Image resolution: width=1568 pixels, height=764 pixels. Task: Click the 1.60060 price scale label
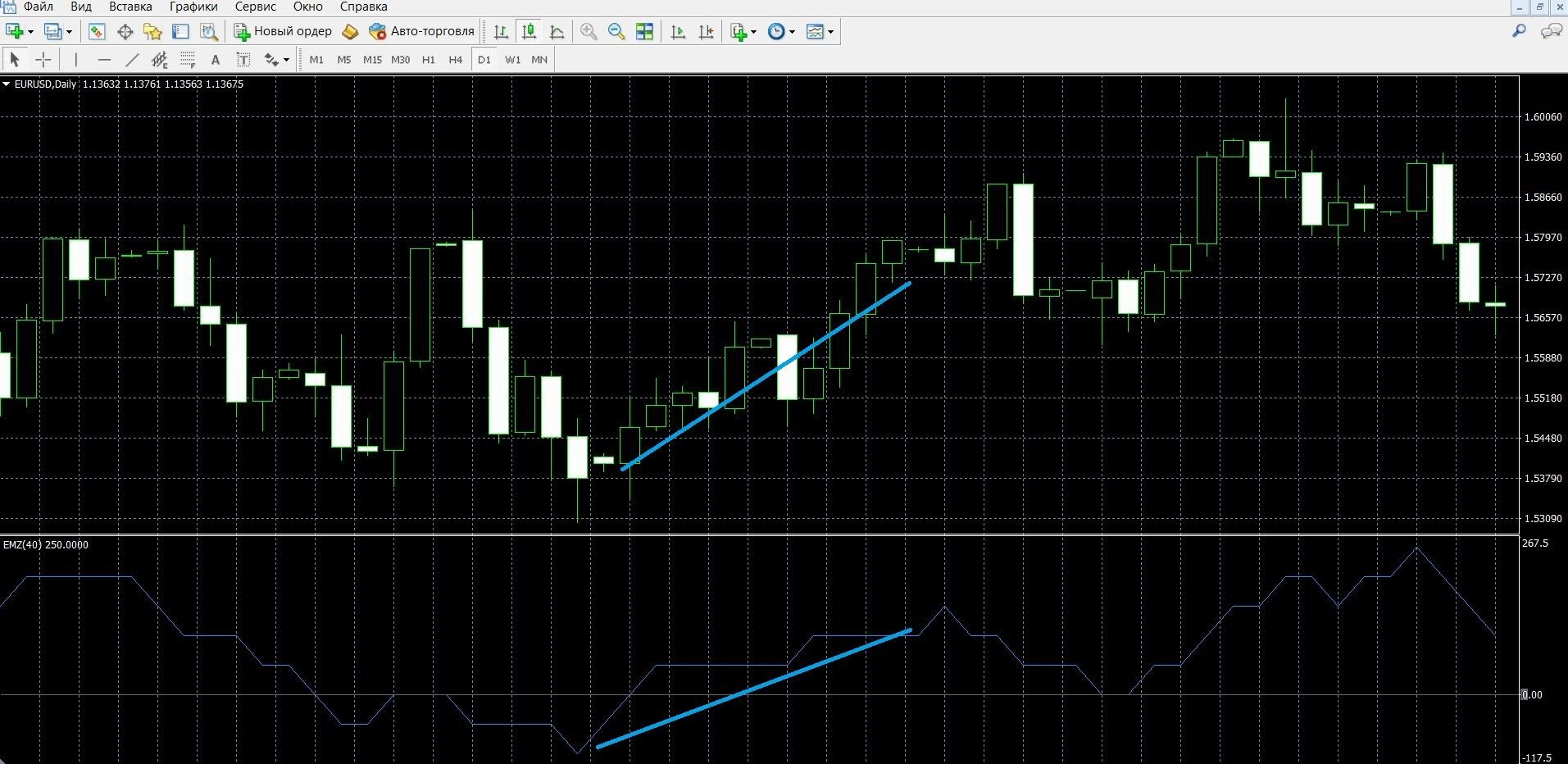tap(1542, 116)
